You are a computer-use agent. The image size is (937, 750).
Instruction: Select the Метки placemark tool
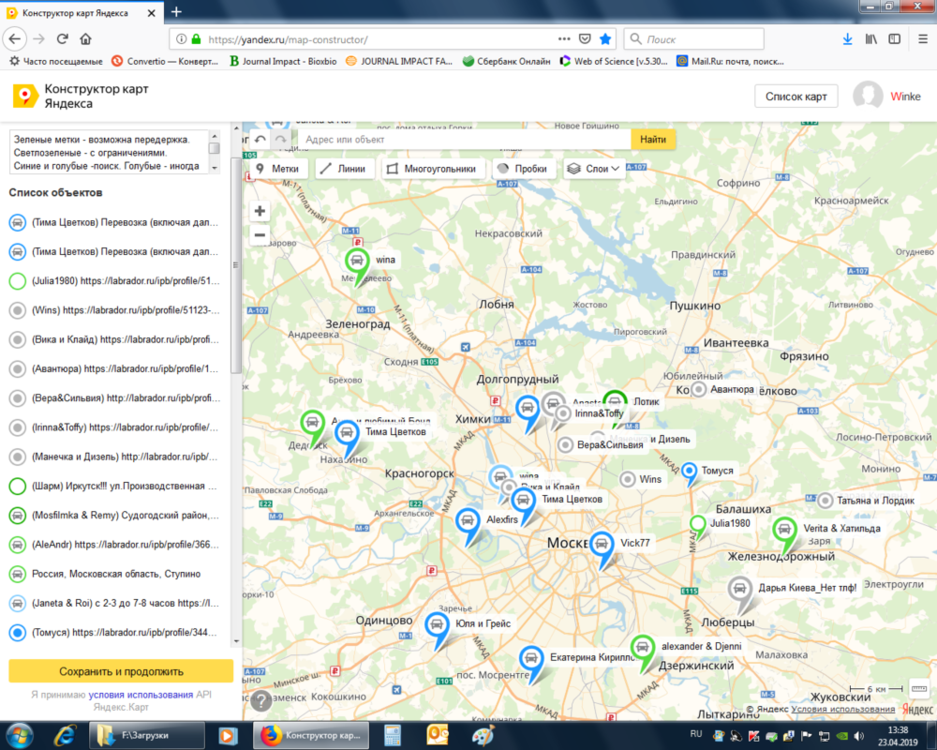[x=278, y=169]
